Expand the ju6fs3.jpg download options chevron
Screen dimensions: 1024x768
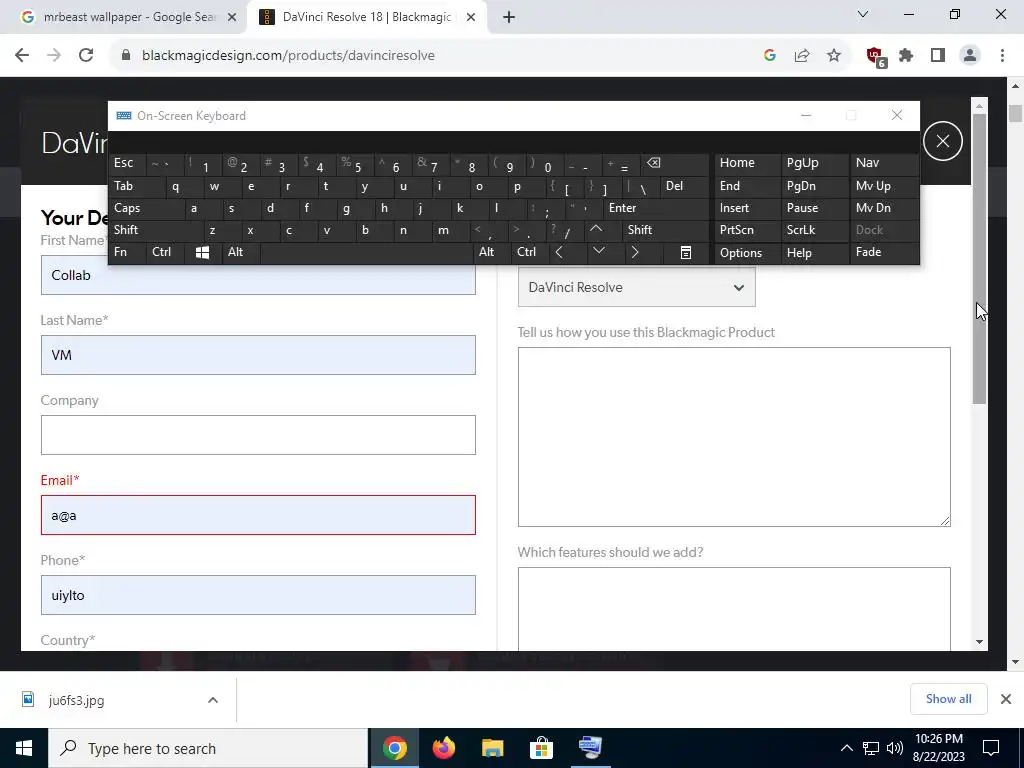pos(212,700)
